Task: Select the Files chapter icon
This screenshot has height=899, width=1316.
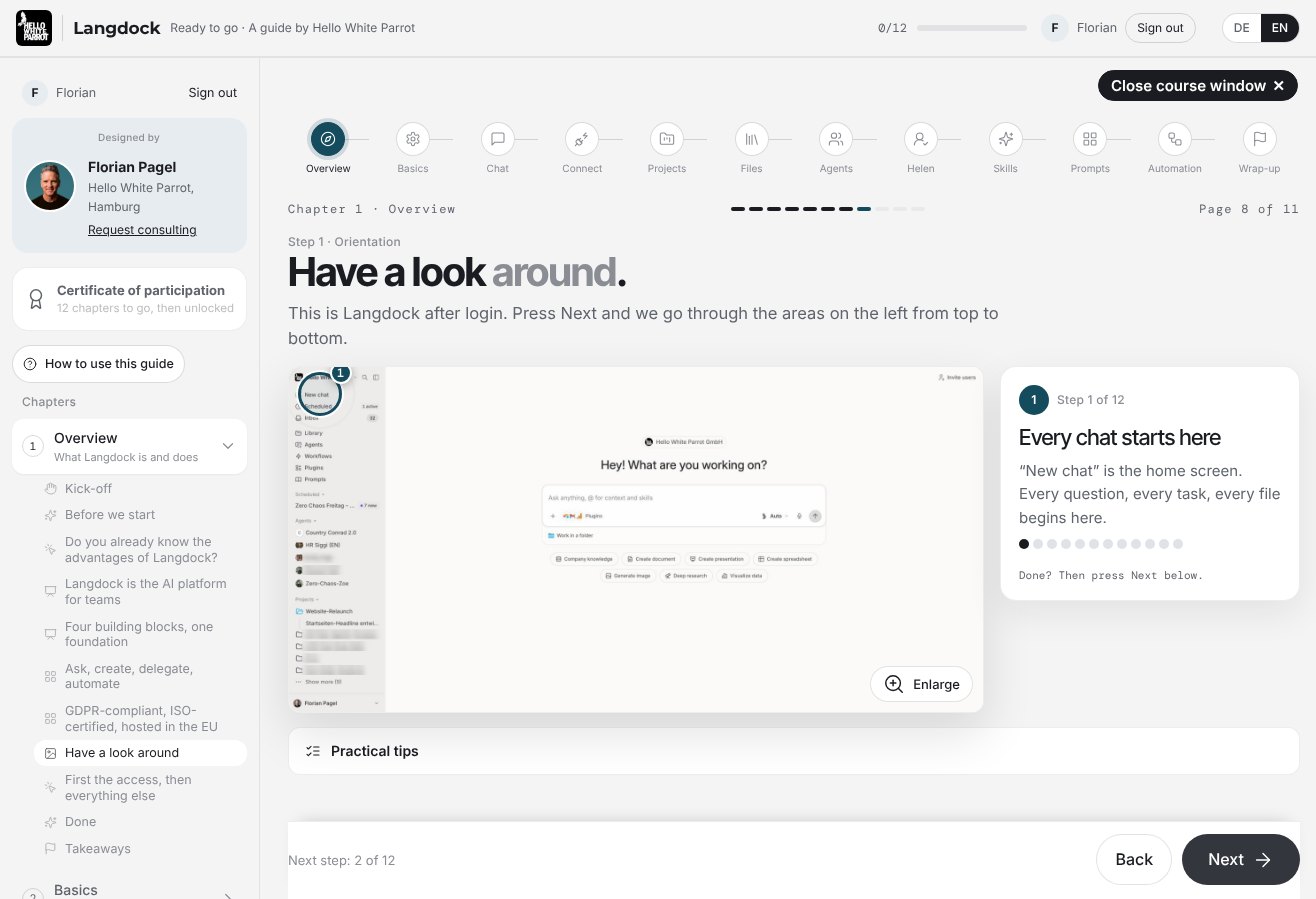Action: (751, 139)
